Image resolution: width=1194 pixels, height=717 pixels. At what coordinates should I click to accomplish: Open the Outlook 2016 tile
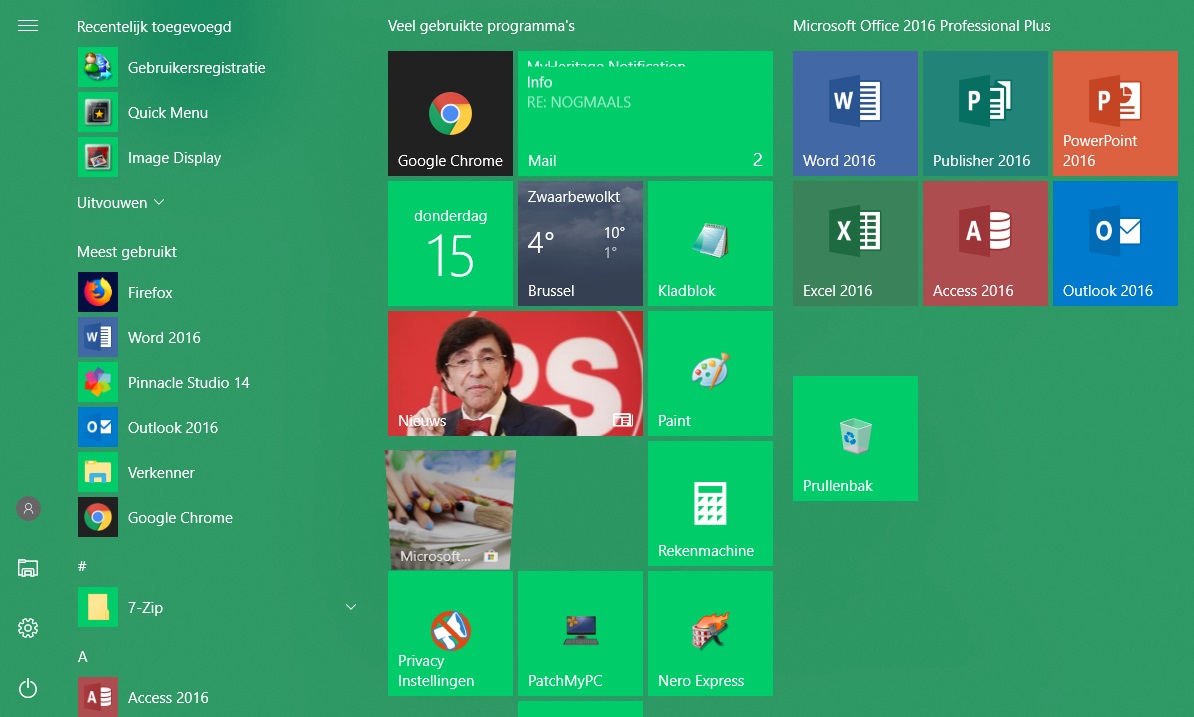(1116, 244)
